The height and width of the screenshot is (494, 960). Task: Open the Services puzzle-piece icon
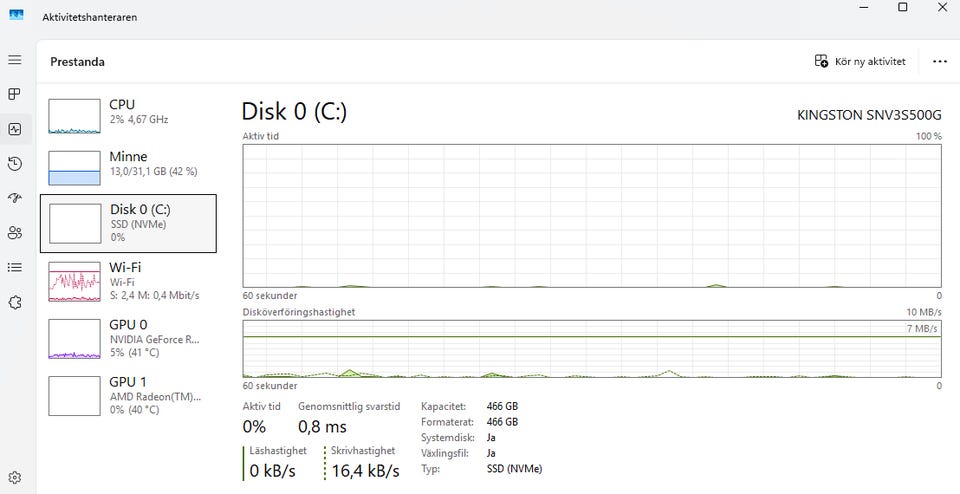point(15,302)
